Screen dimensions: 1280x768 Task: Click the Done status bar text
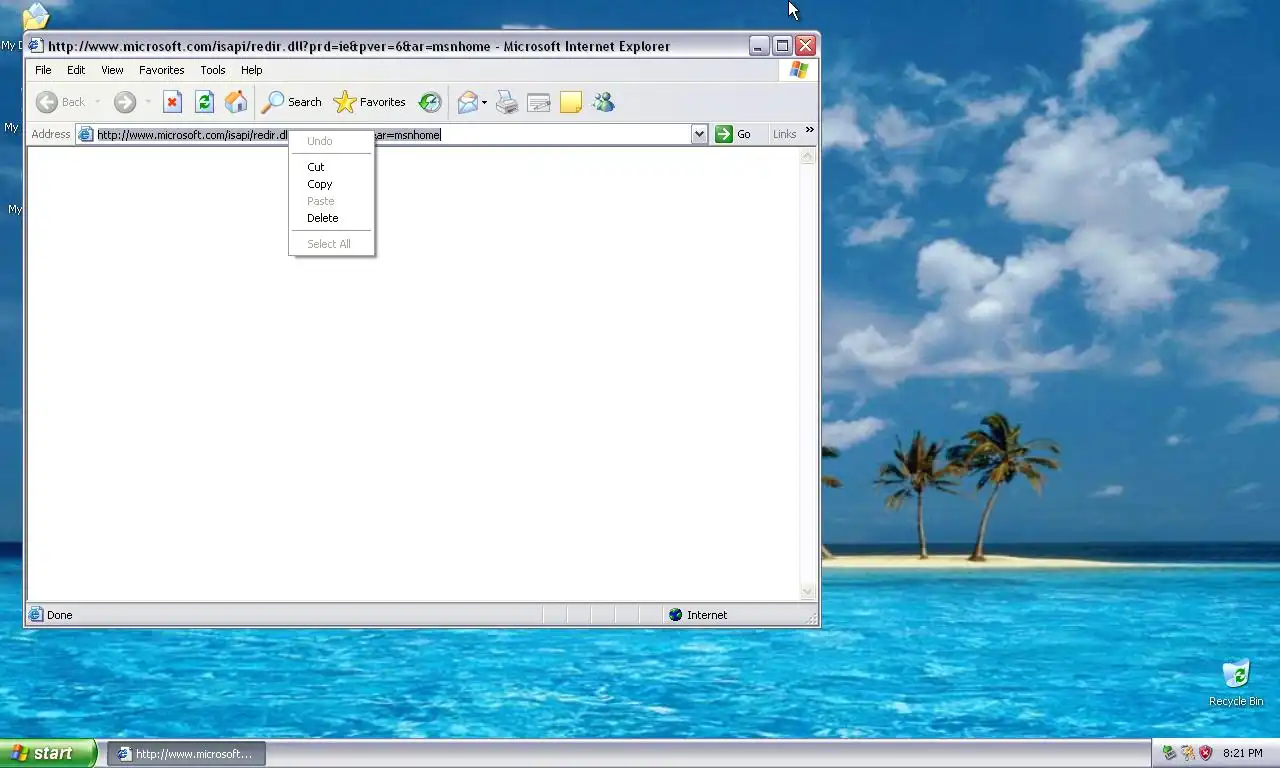[x=60, y=615]
